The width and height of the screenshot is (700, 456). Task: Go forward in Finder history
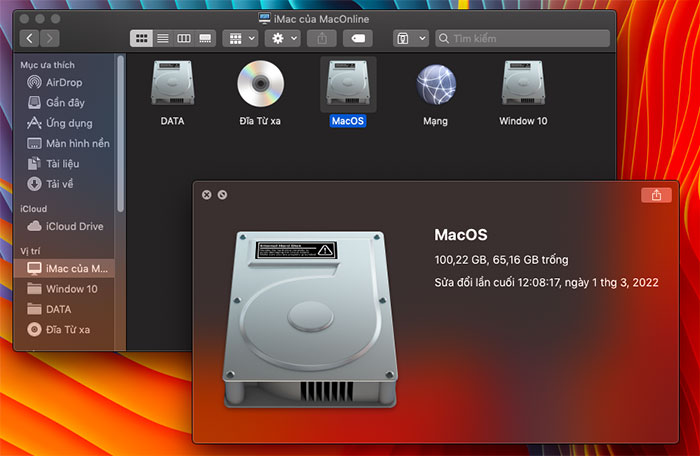click(x=50, y=38)
